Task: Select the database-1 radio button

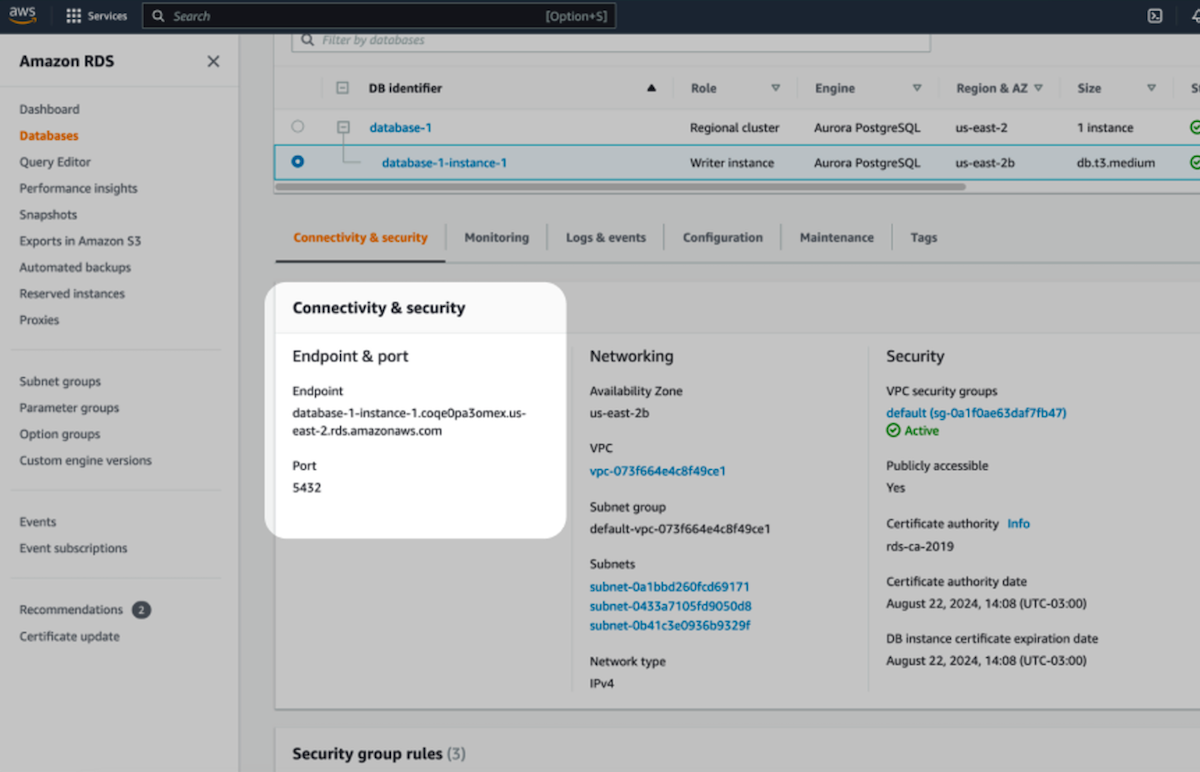Action: click(x=297, y=127)
